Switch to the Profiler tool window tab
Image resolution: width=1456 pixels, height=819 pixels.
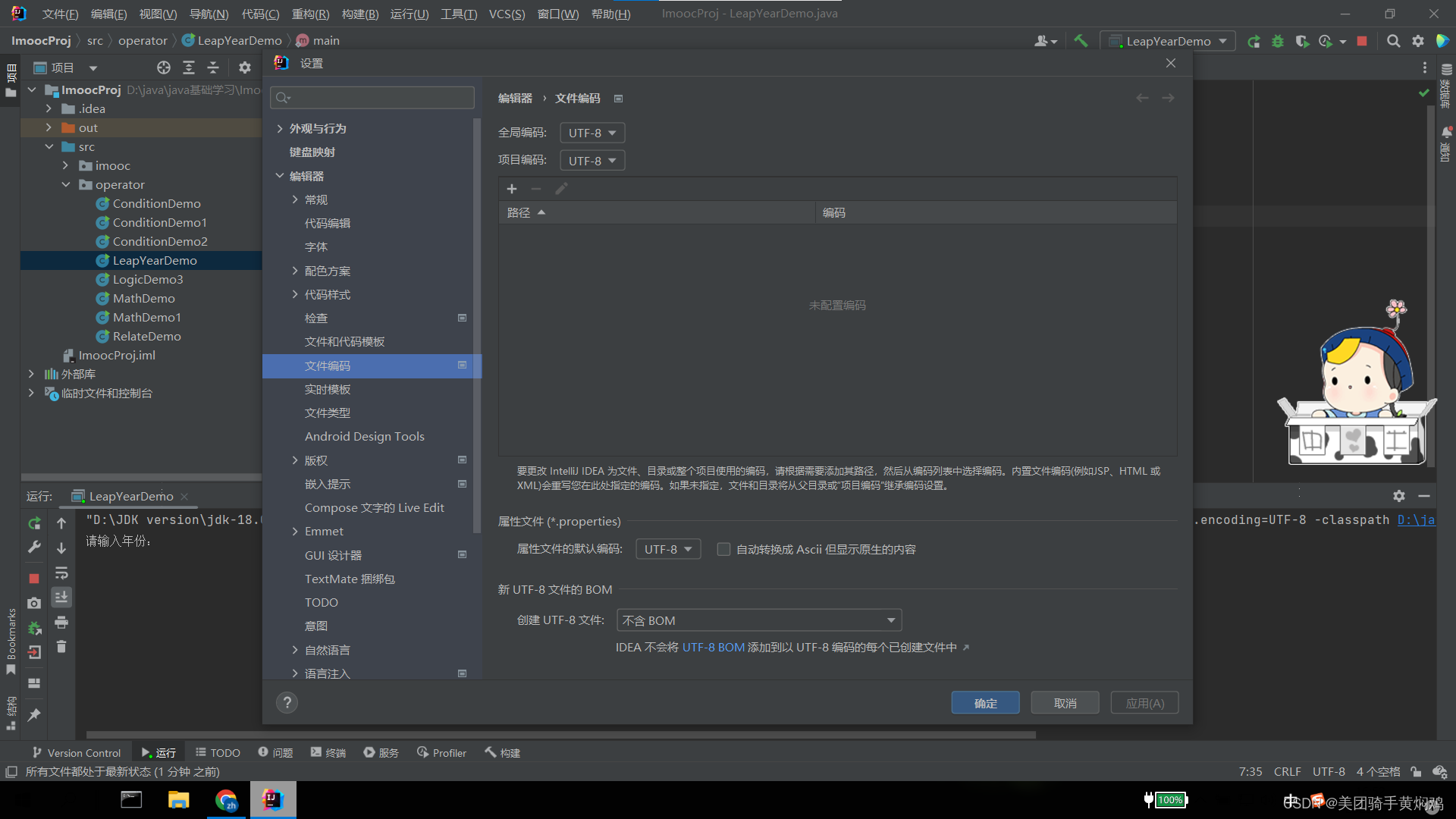441,752
